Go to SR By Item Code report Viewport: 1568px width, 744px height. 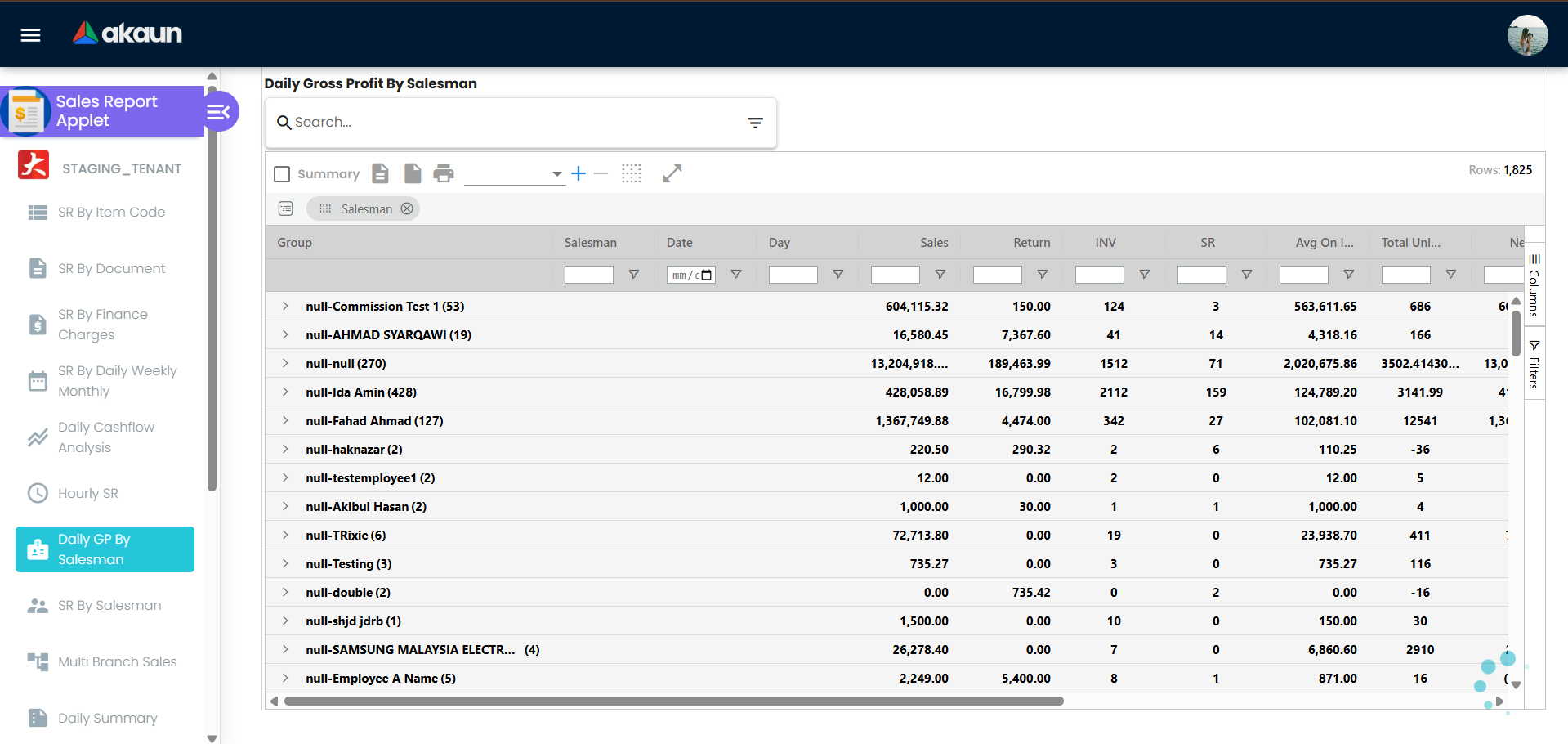coord(110,212)
